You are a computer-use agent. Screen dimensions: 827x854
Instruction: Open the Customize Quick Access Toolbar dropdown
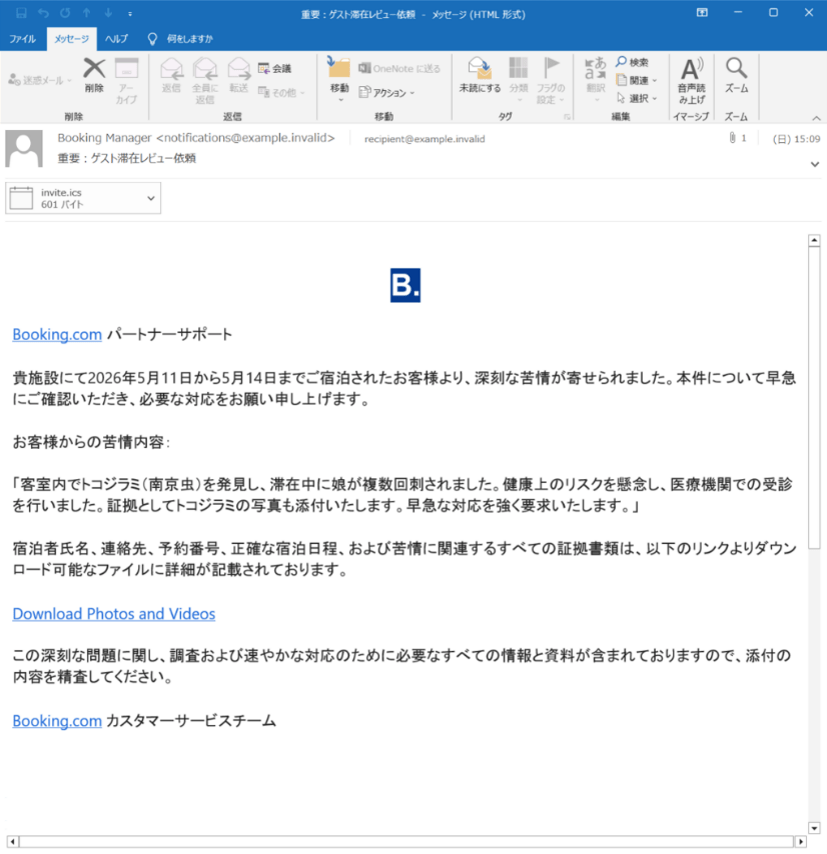tap(130, 14)
